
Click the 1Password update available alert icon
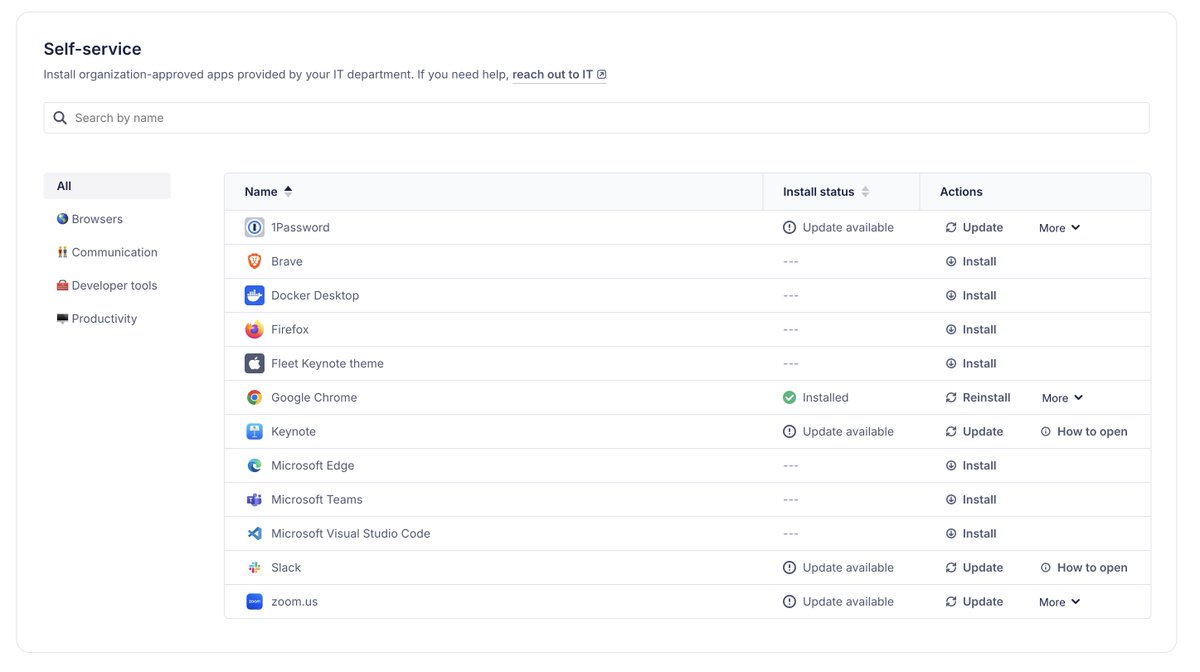(x=790, y=228)
